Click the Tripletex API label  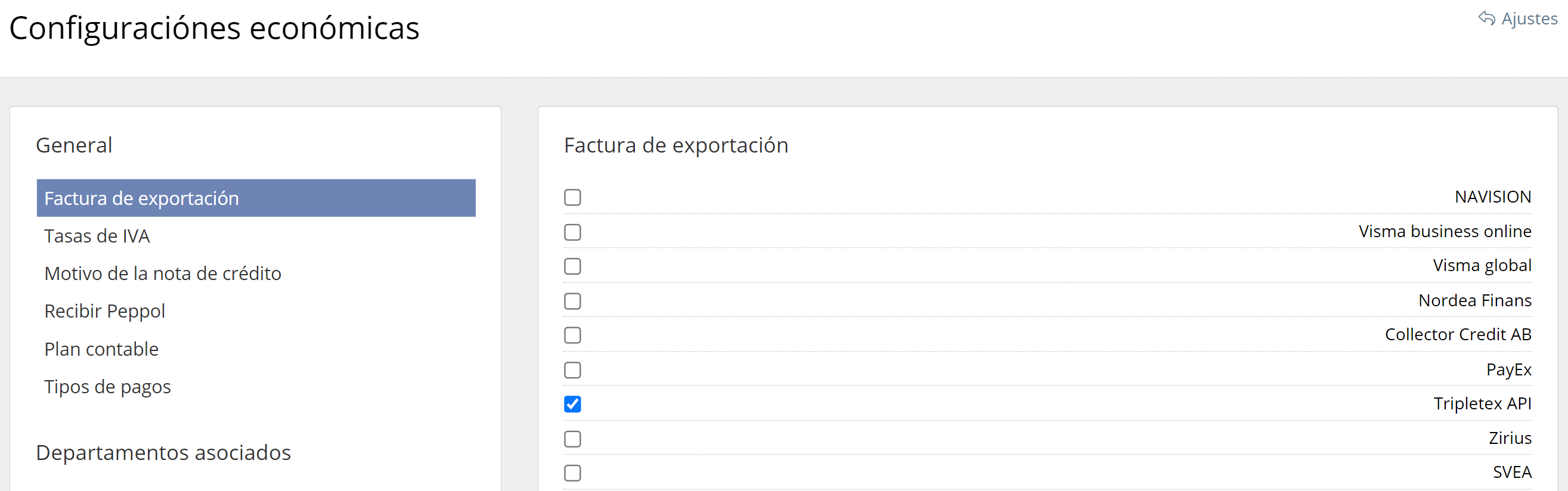pos(1482,403)
